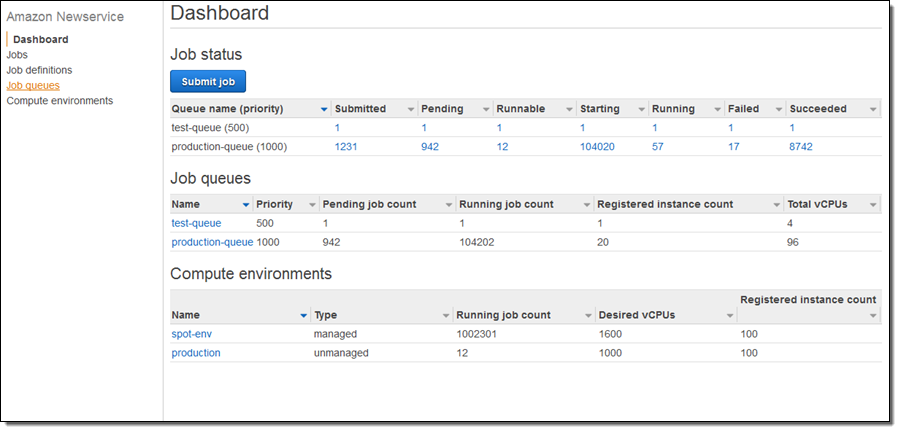Expand the Pending column sort arrow

coord(486,109)
